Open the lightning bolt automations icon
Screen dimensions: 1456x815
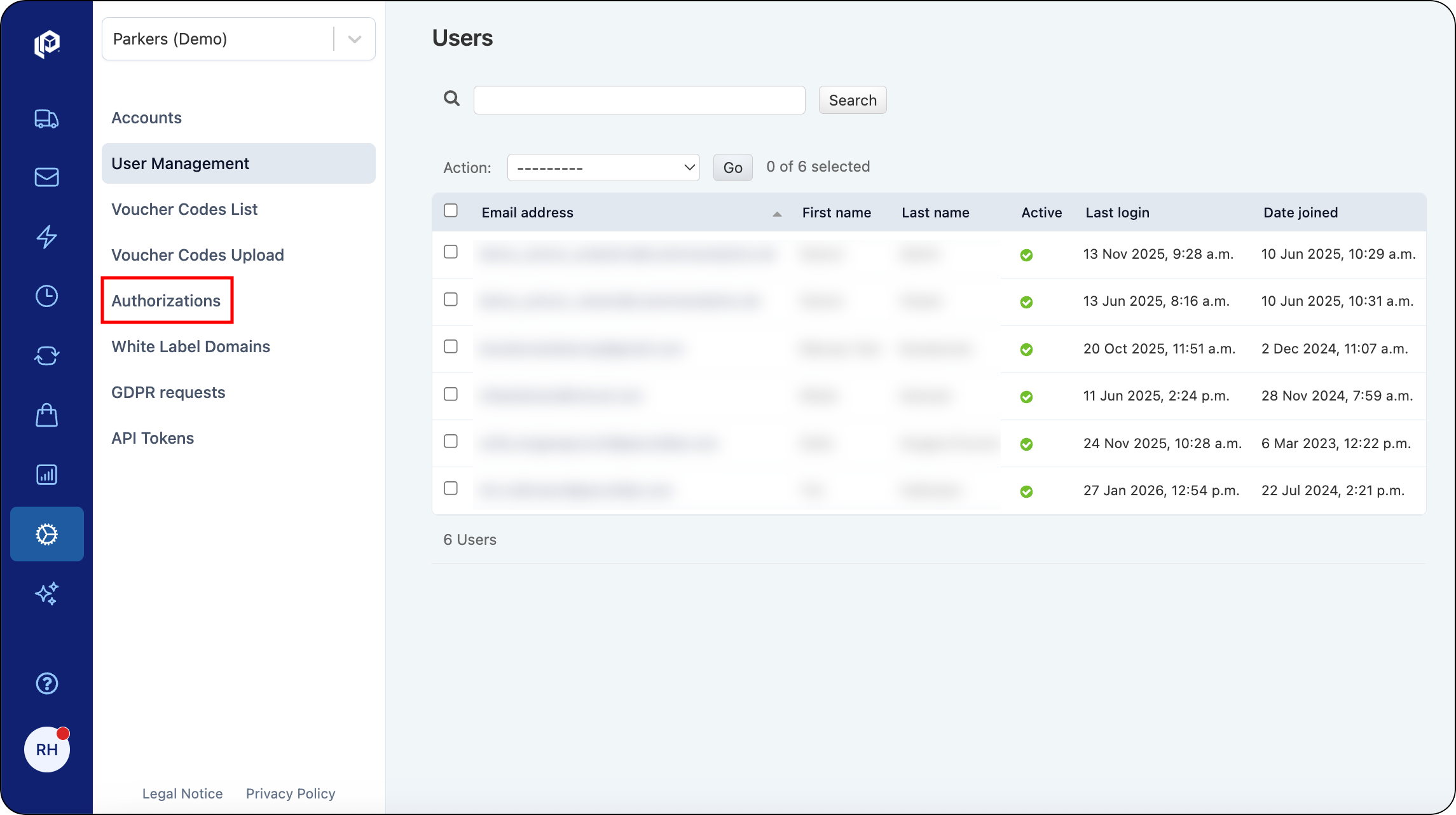[x=46, y=237]
